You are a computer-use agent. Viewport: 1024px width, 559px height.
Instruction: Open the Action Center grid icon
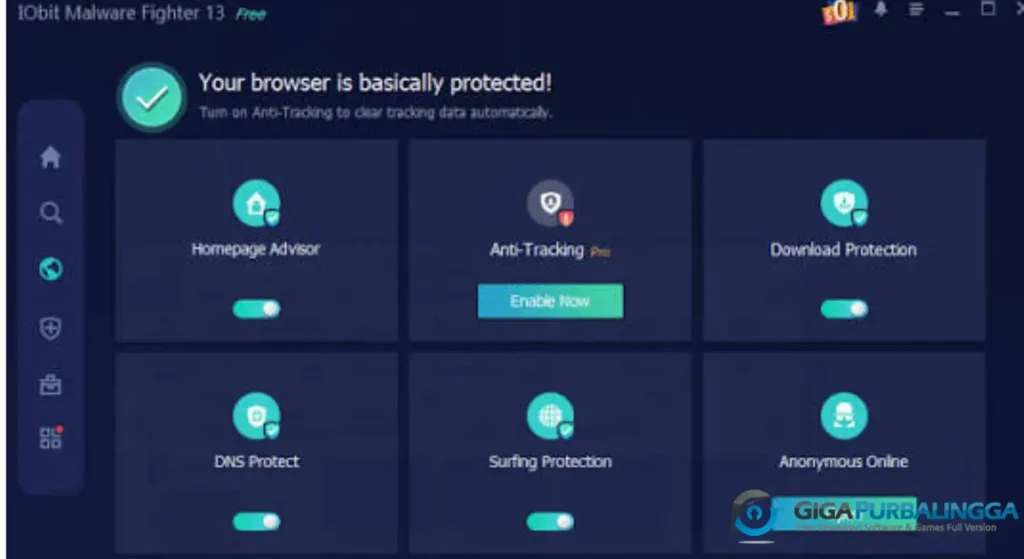click(x=51, y=438)
